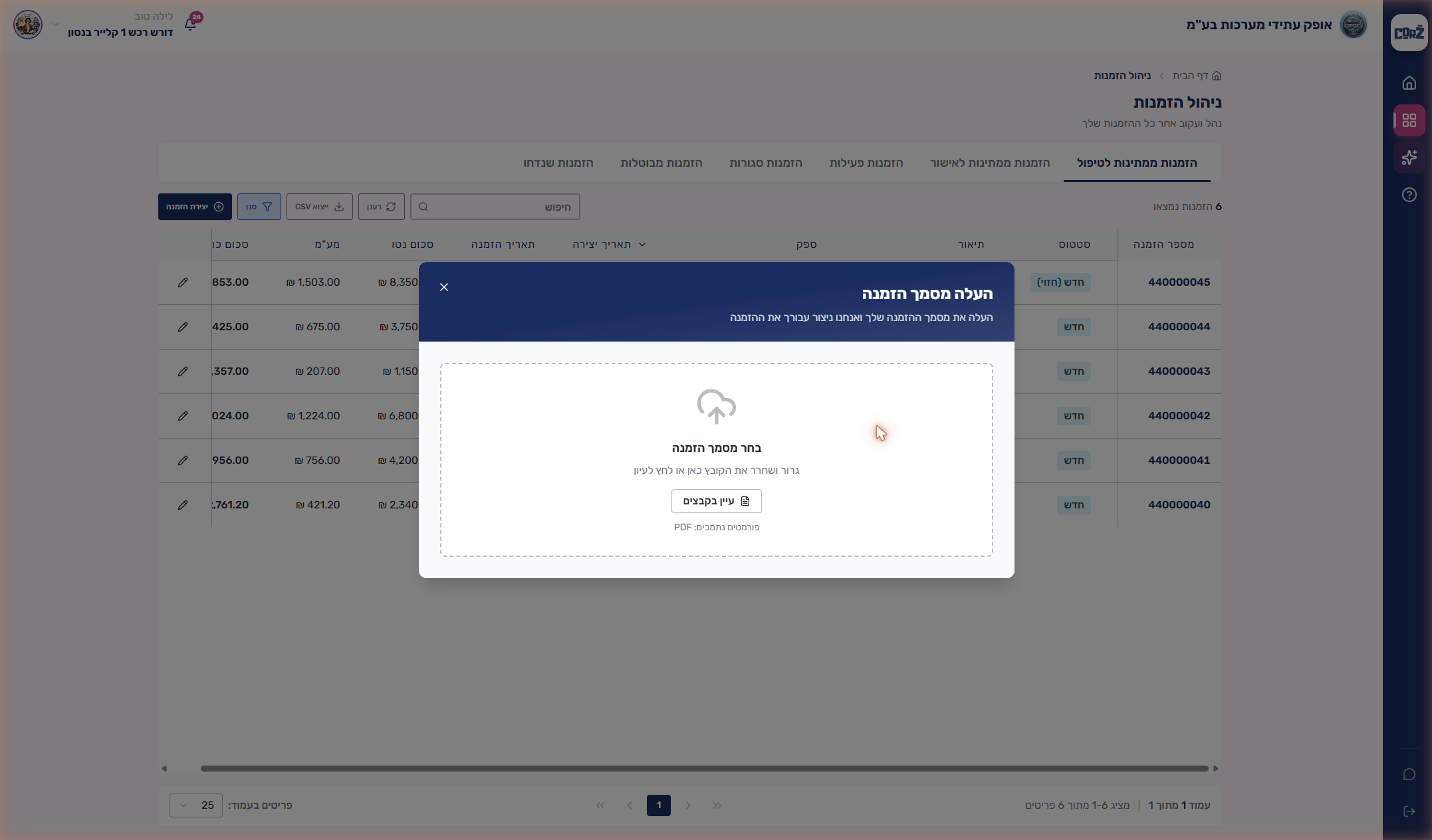Click the table scrollbar left arrow
This screenshot has height=840, width=1432.
pyautogui.click(x=164, y=768)
